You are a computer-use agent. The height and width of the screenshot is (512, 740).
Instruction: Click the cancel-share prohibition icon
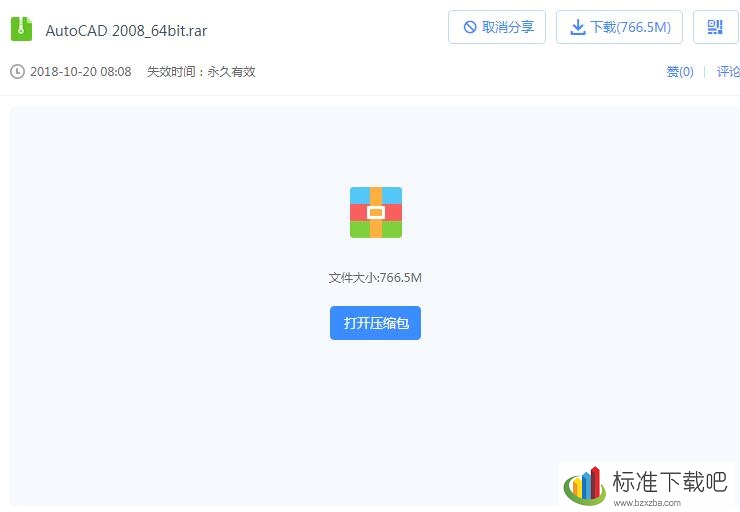470,27
